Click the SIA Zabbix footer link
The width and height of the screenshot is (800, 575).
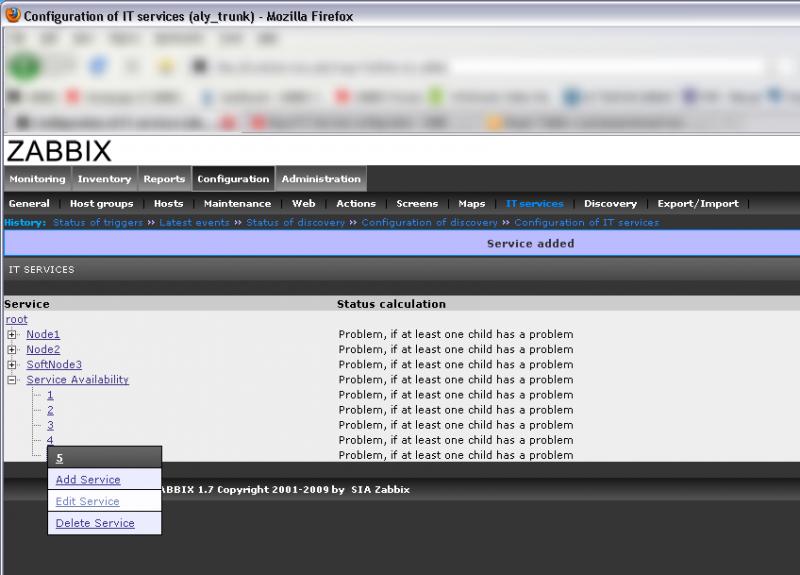point(381,490)
